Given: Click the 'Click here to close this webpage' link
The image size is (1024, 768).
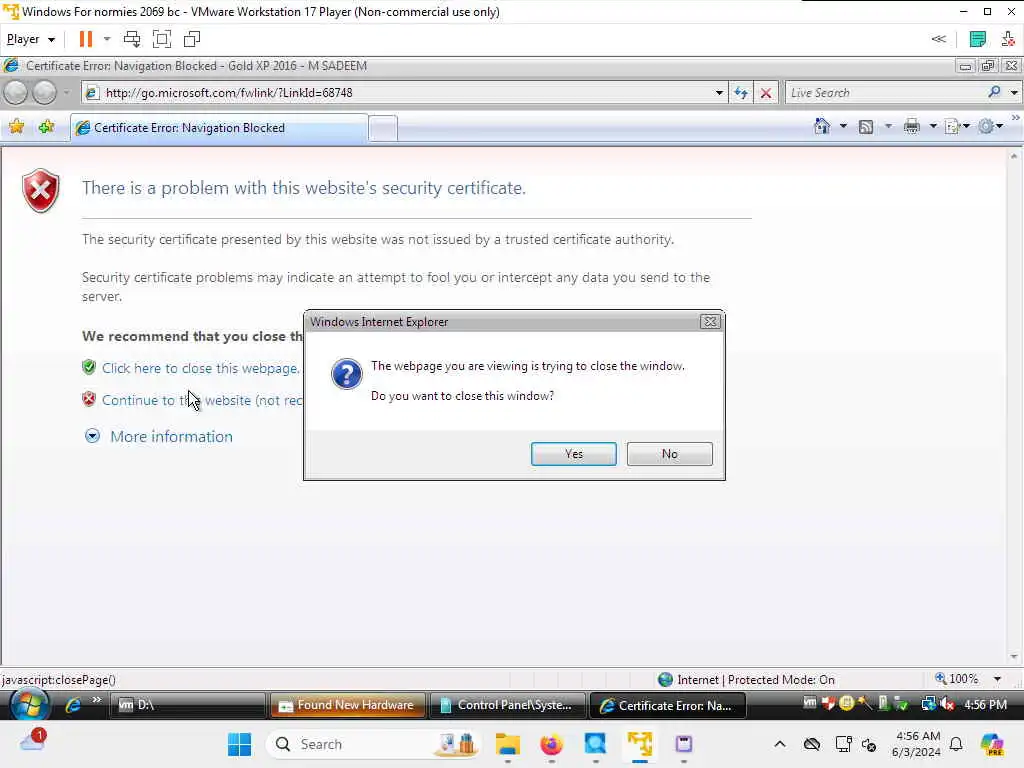Looking at the screenshot, I should 200,368.
